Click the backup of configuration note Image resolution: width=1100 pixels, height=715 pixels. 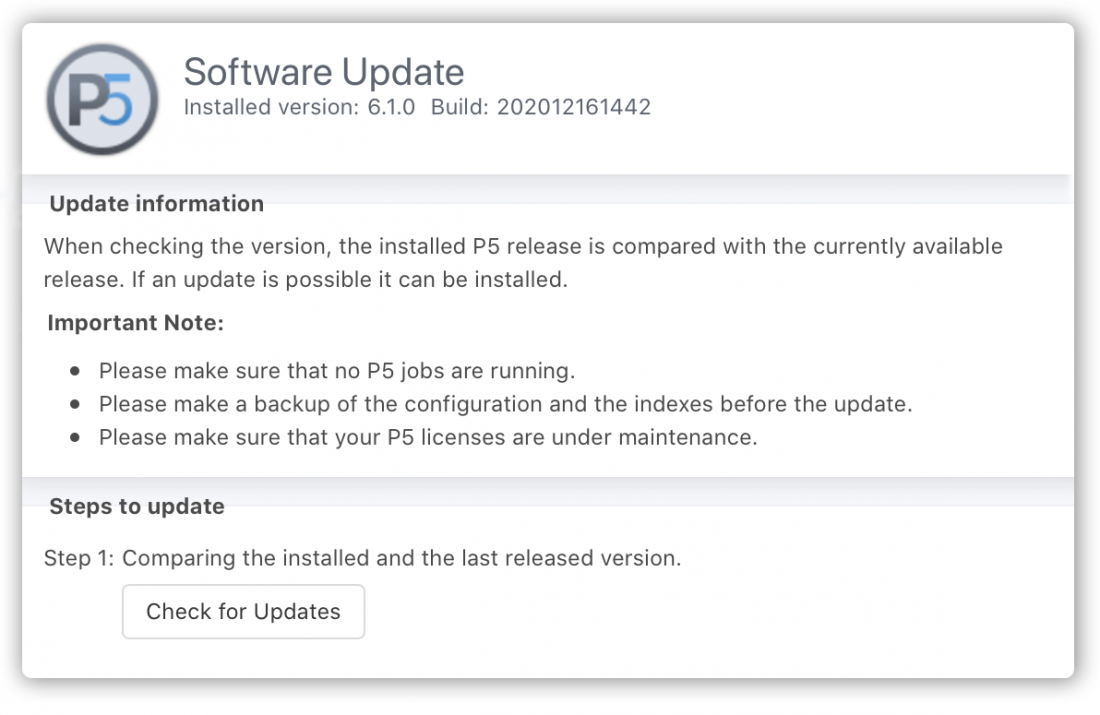click(x=505, y=404)
